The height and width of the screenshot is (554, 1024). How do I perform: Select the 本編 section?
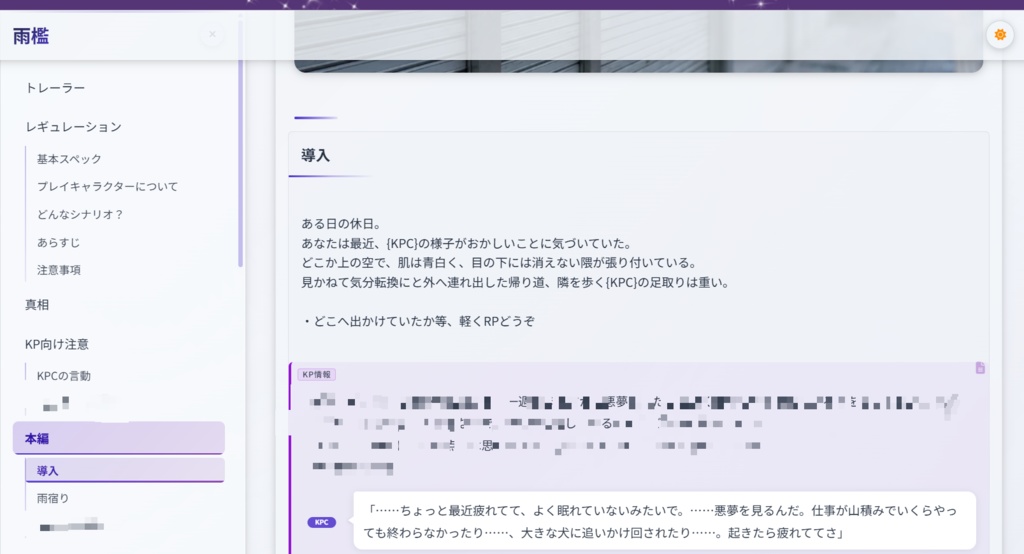[119, 438]
